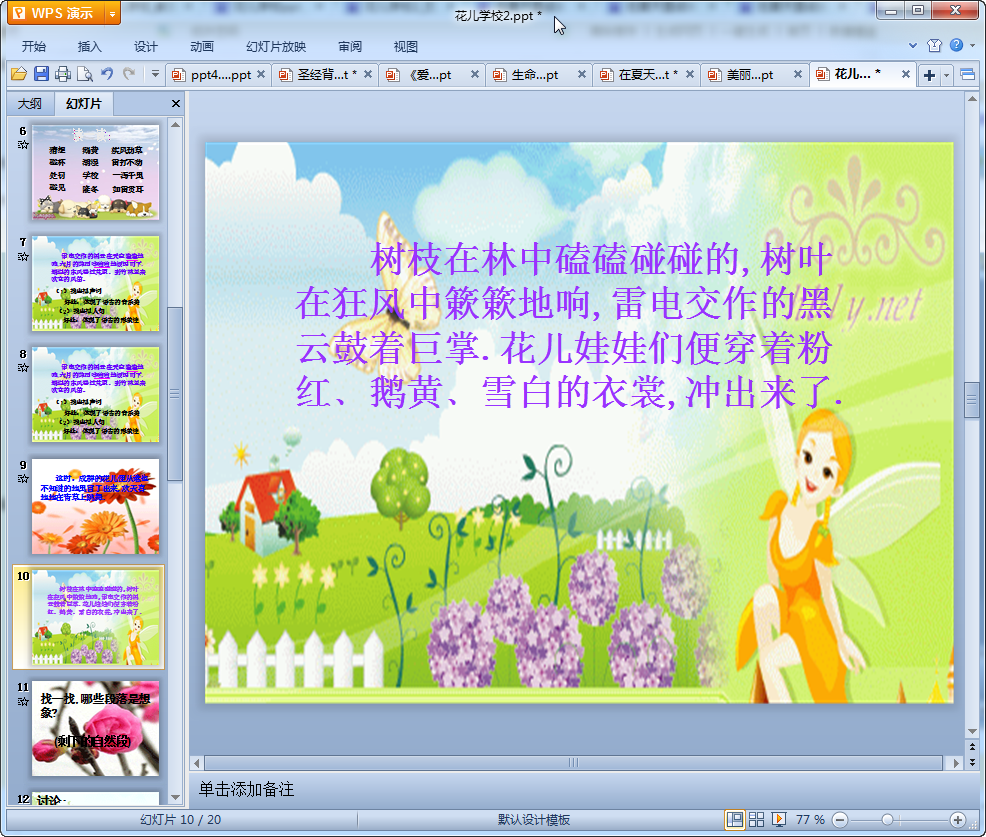Select slide 9 flower thumbnail
Screen dimensions: 986x837
(96, 506)
